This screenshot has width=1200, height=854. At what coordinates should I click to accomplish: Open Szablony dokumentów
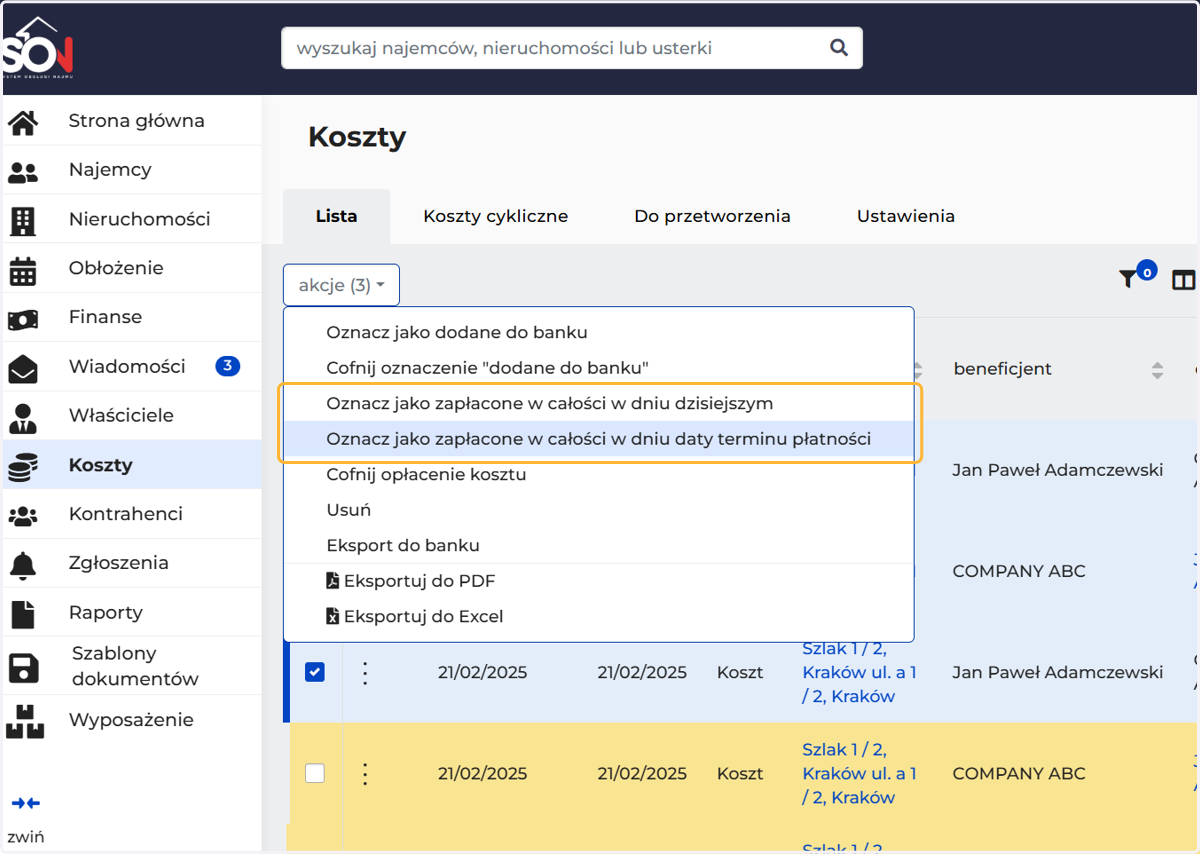pos(135,666)
